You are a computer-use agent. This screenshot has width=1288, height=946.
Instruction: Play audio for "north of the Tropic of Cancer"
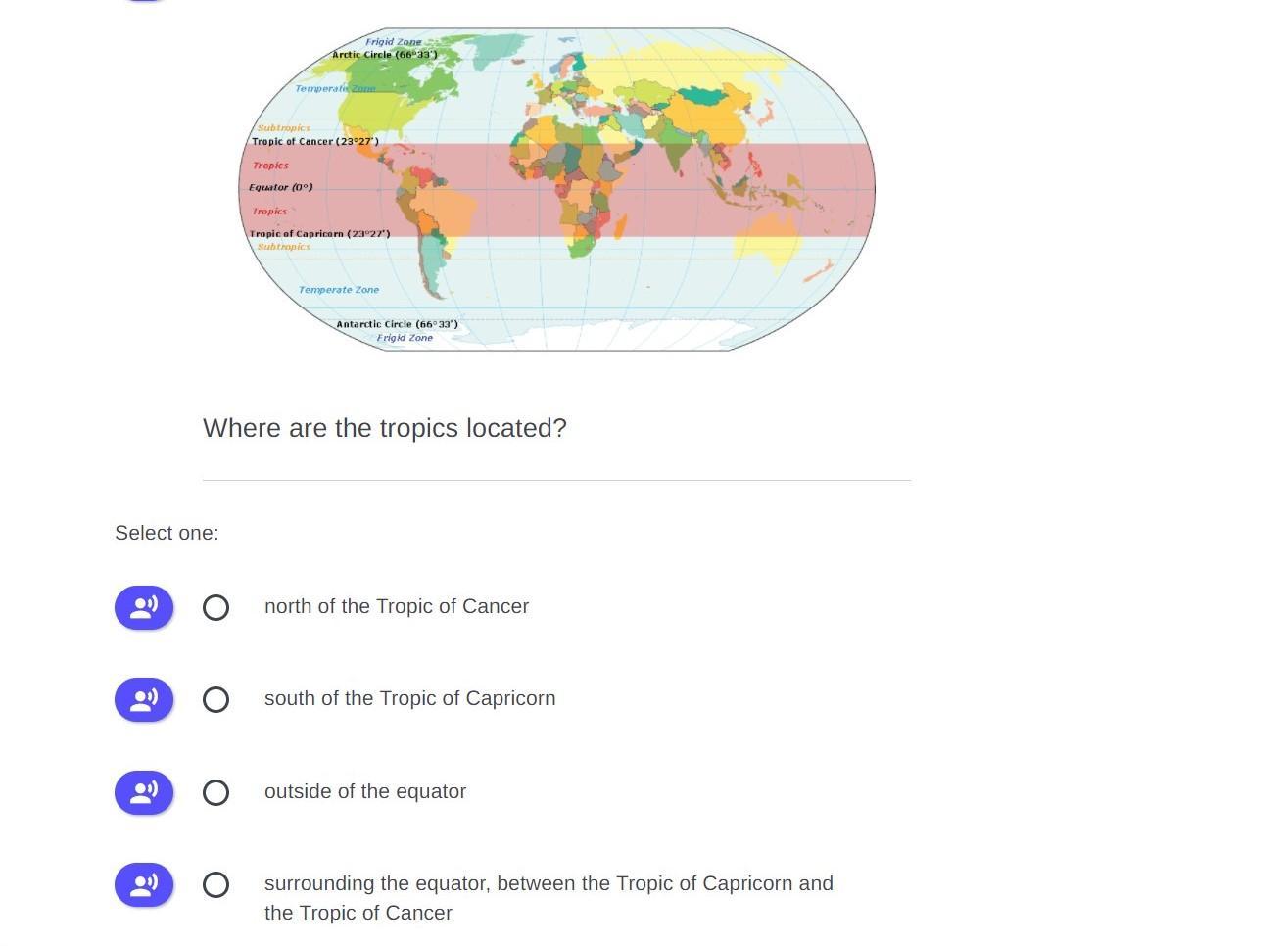click(x=144, y=607)
